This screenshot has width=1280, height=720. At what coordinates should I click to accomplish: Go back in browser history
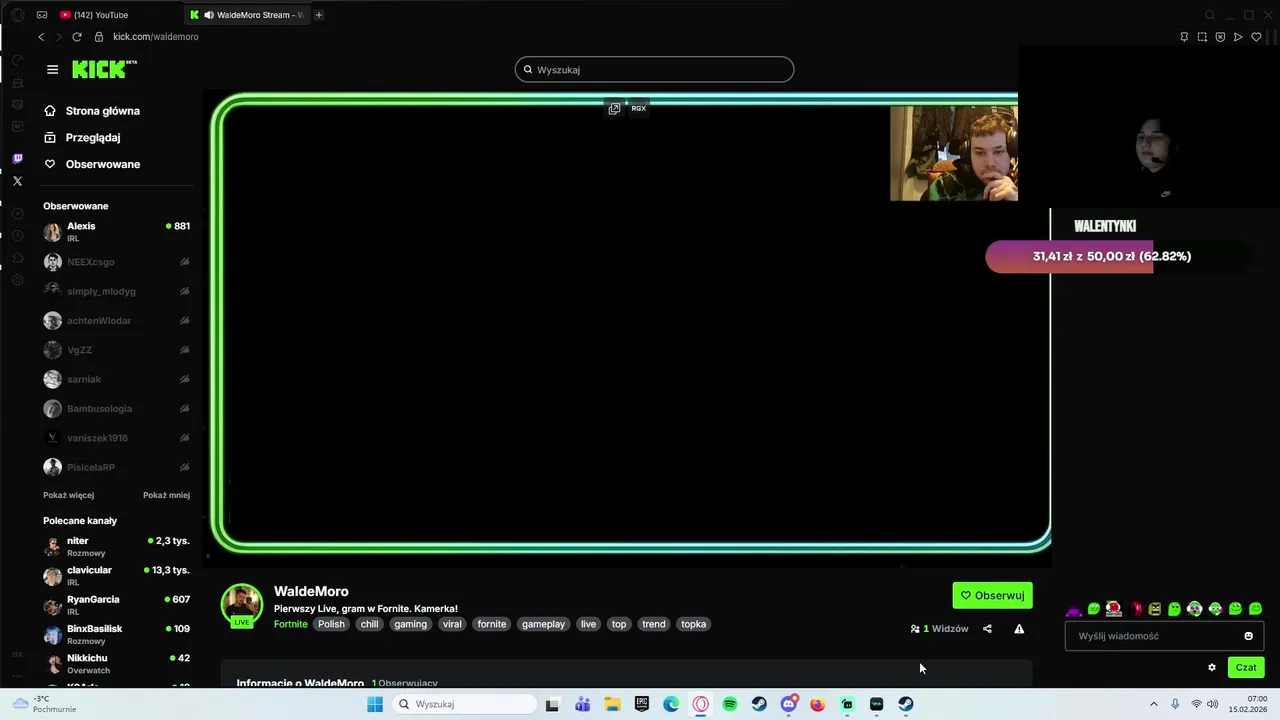click(41, 36)
